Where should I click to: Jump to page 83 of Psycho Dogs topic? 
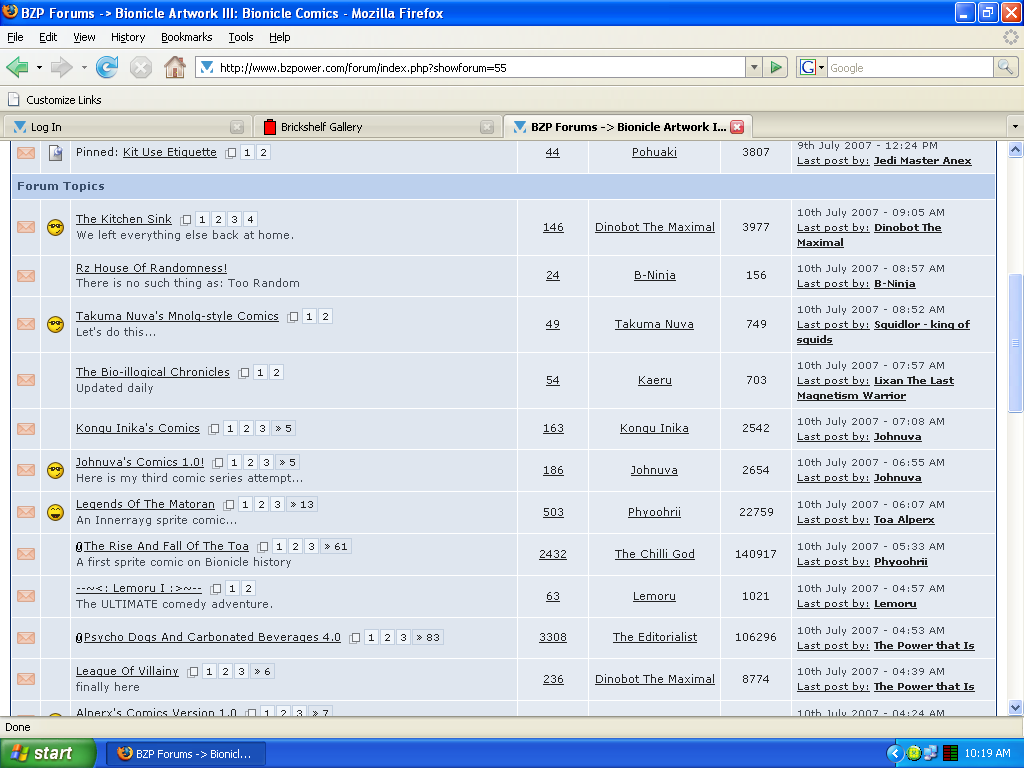(428, 637)
